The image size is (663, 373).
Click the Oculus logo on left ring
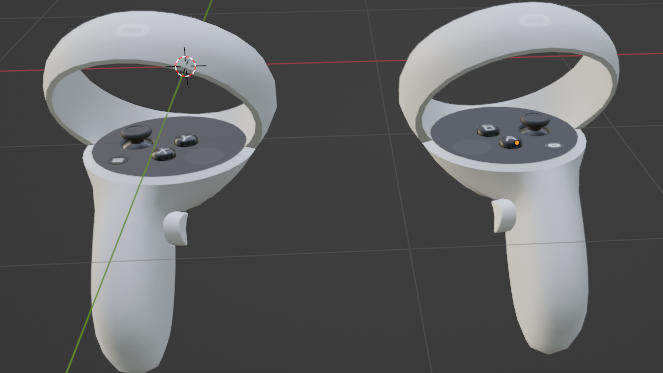(132, 30)
